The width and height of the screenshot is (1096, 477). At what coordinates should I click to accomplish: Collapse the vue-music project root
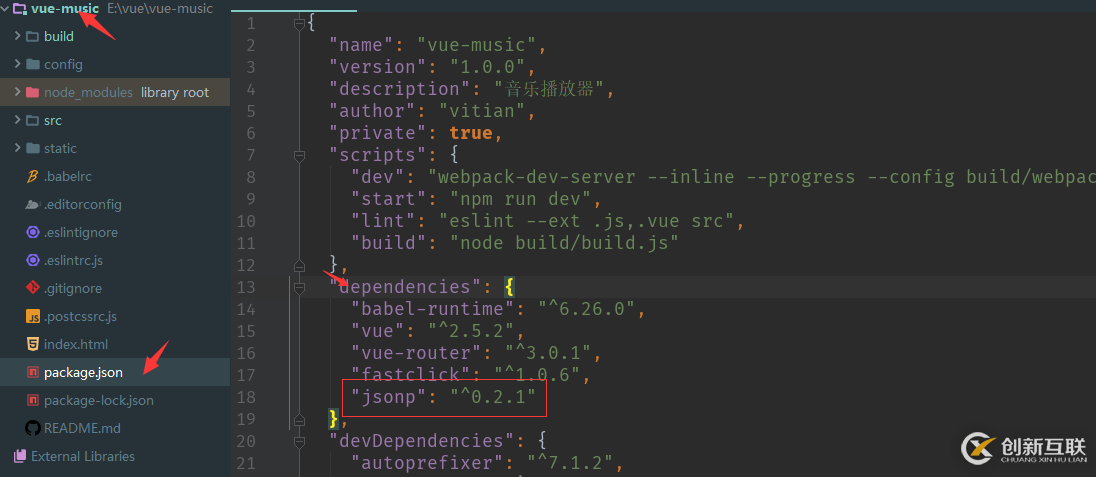[6, 9]
